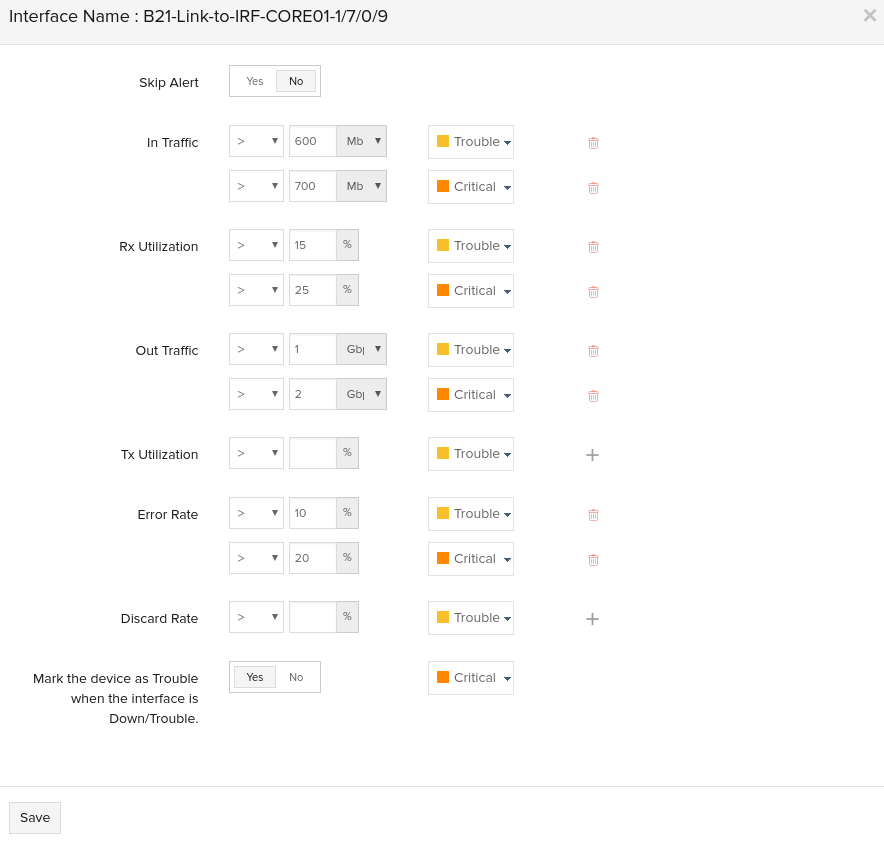Set Skip Alert to Yes
The image size is (884, 842).
pyautogui.click(x=254, y=81)
